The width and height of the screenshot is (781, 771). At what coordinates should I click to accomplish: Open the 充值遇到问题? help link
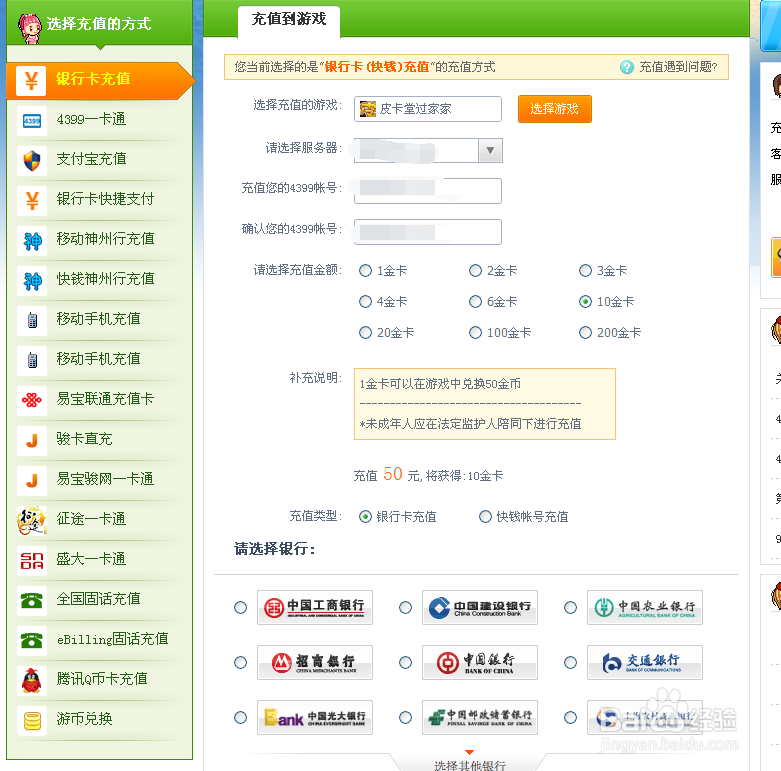(678, 67)
